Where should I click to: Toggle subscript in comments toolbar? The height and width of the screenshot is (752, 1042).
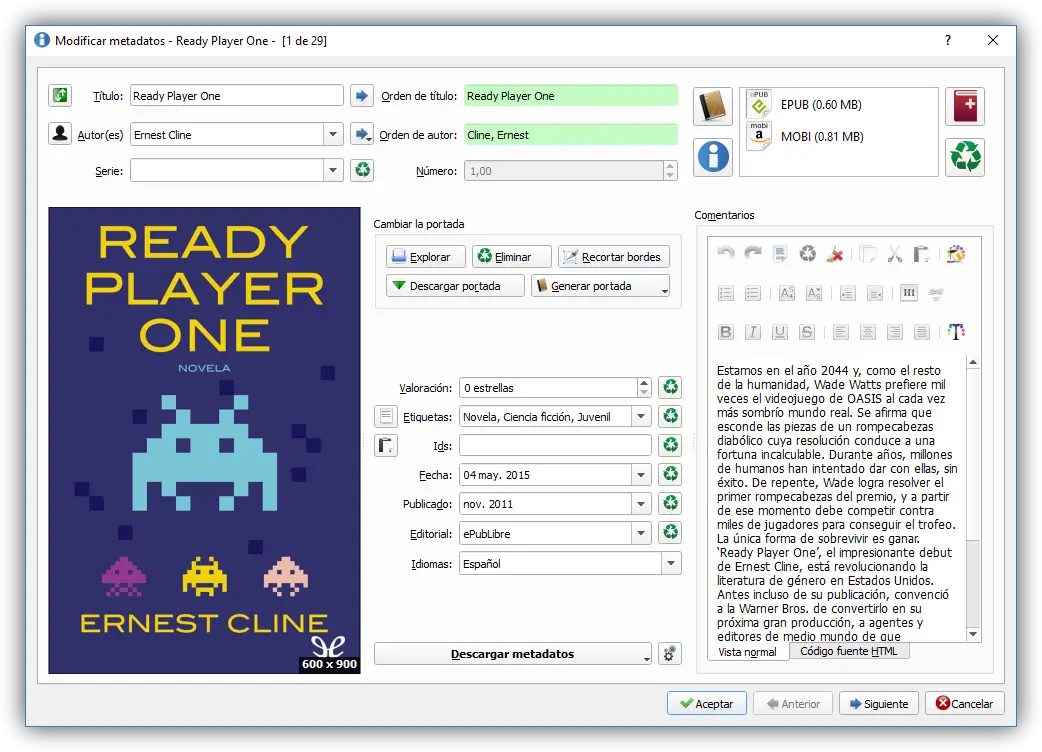(x=814, y=293)
